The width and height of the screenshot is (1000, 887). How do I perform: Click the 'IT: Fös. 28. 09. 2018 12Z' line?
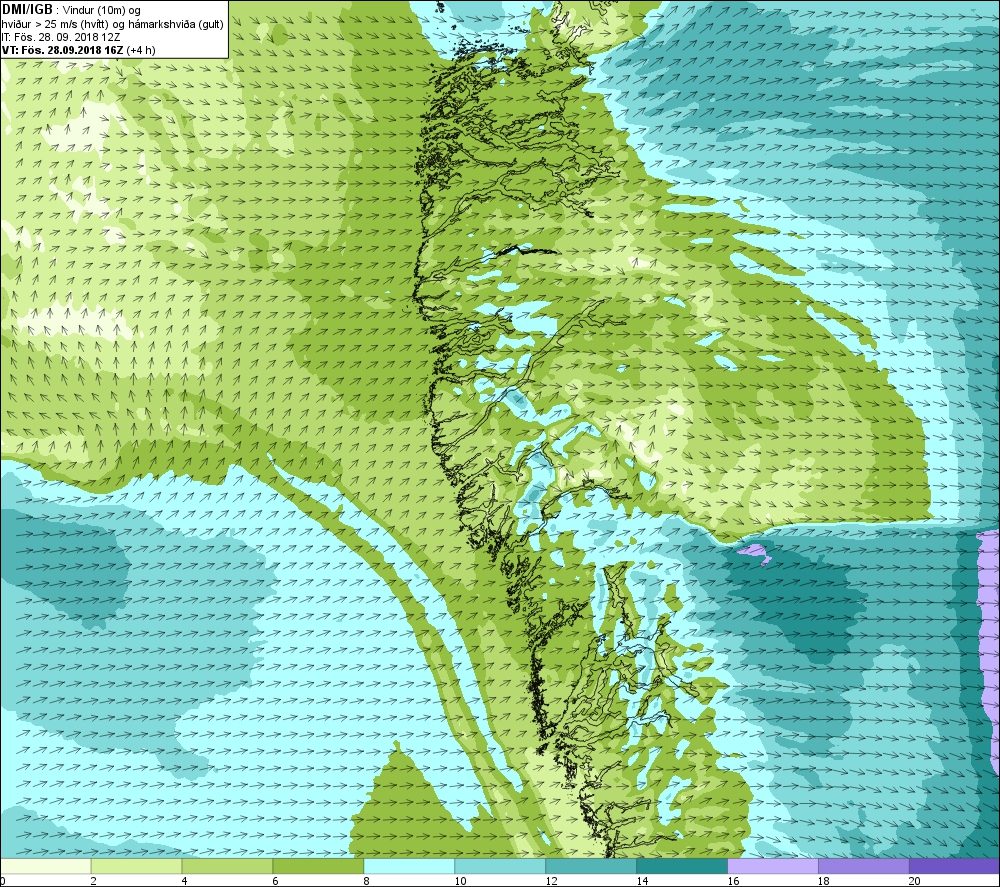point(61,37)
